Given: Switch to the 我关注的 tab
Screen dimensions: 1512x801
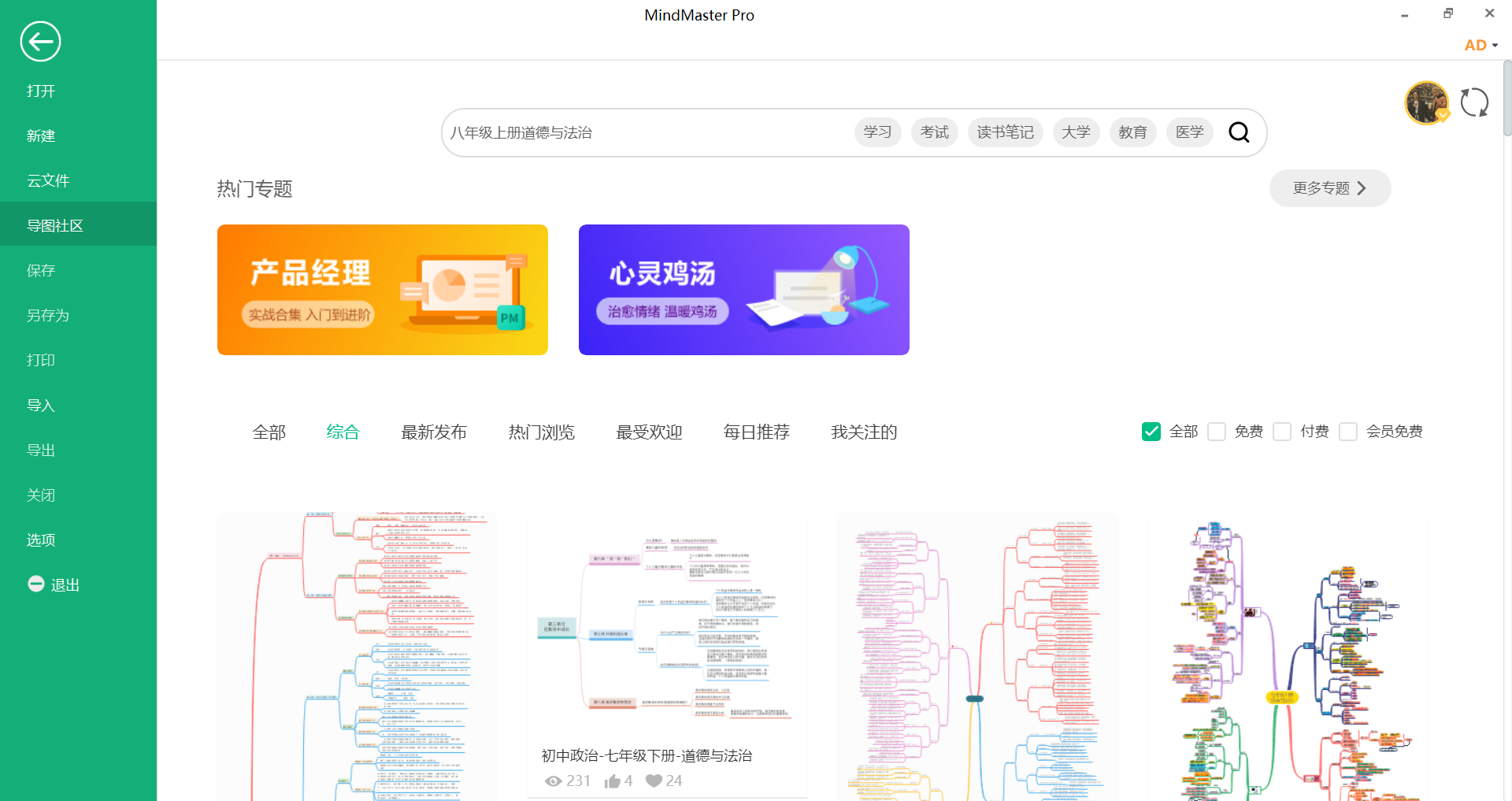Looking at the screenshot, I should tap(864, 432).
